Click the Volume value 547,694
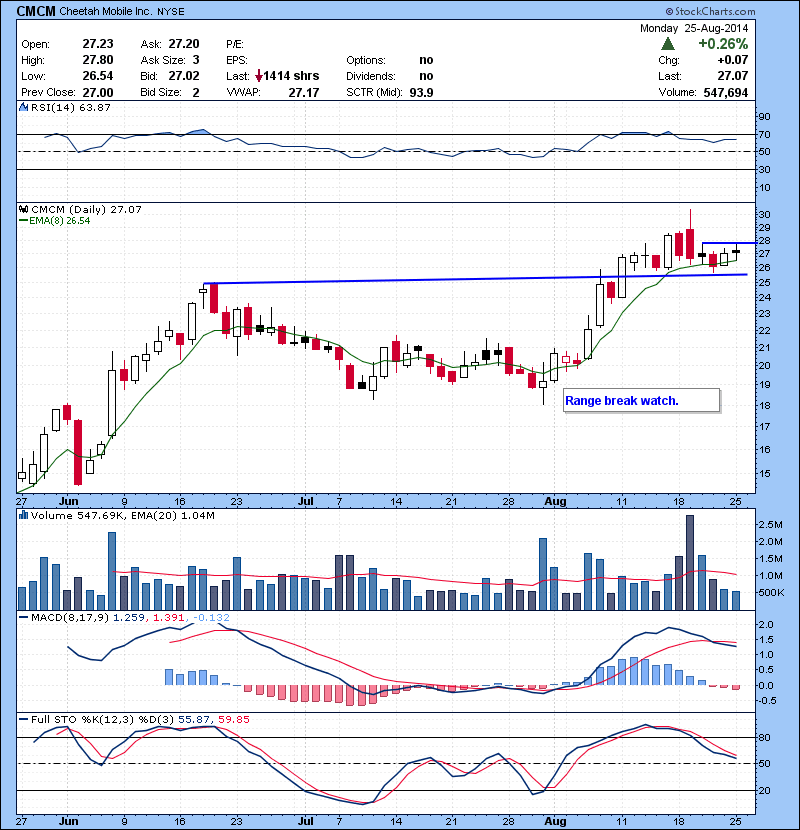800x830 pixels. pos(726,93)
